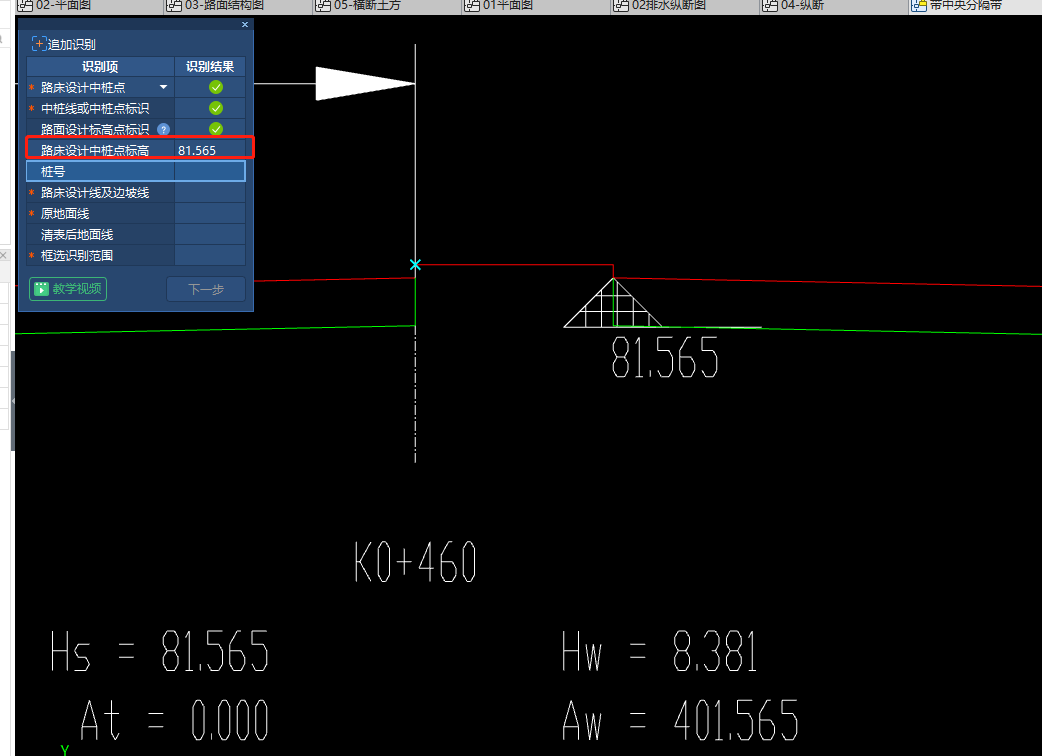Select the 路床设计线及边坡线 row
The width and height of the screenshot is (1042, 756).
pyautogui.click(x=95, y=193)
